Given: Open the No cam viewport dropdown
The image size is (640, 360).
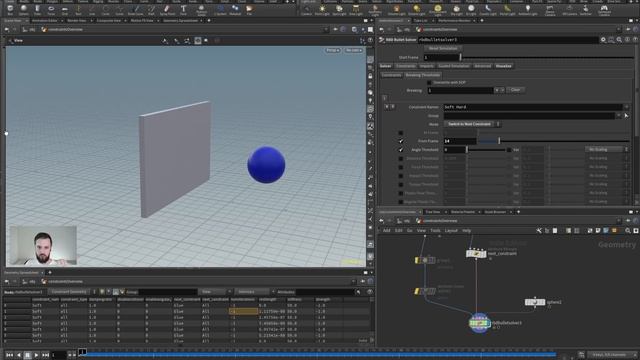Looking at the screenshot, I should click(x=353, y=50).
